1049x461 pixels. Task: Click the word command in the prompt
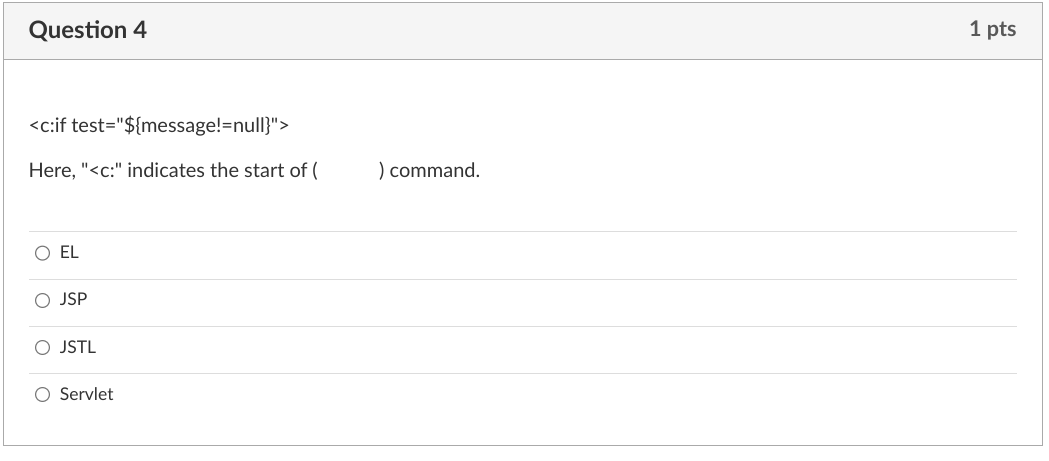[435, 171]
